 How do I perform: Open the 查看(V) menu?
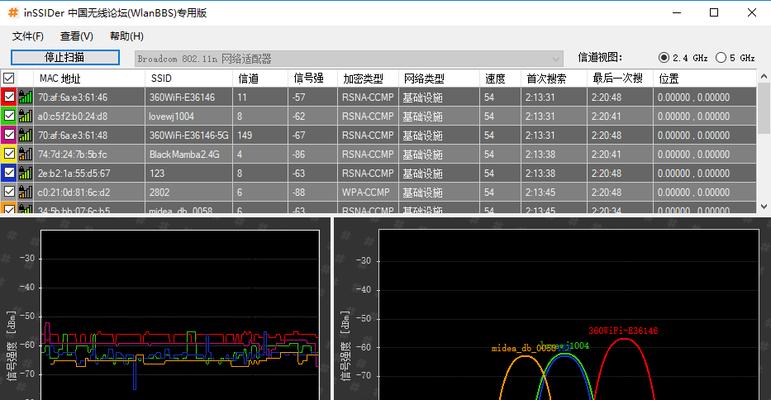point(76,36)
